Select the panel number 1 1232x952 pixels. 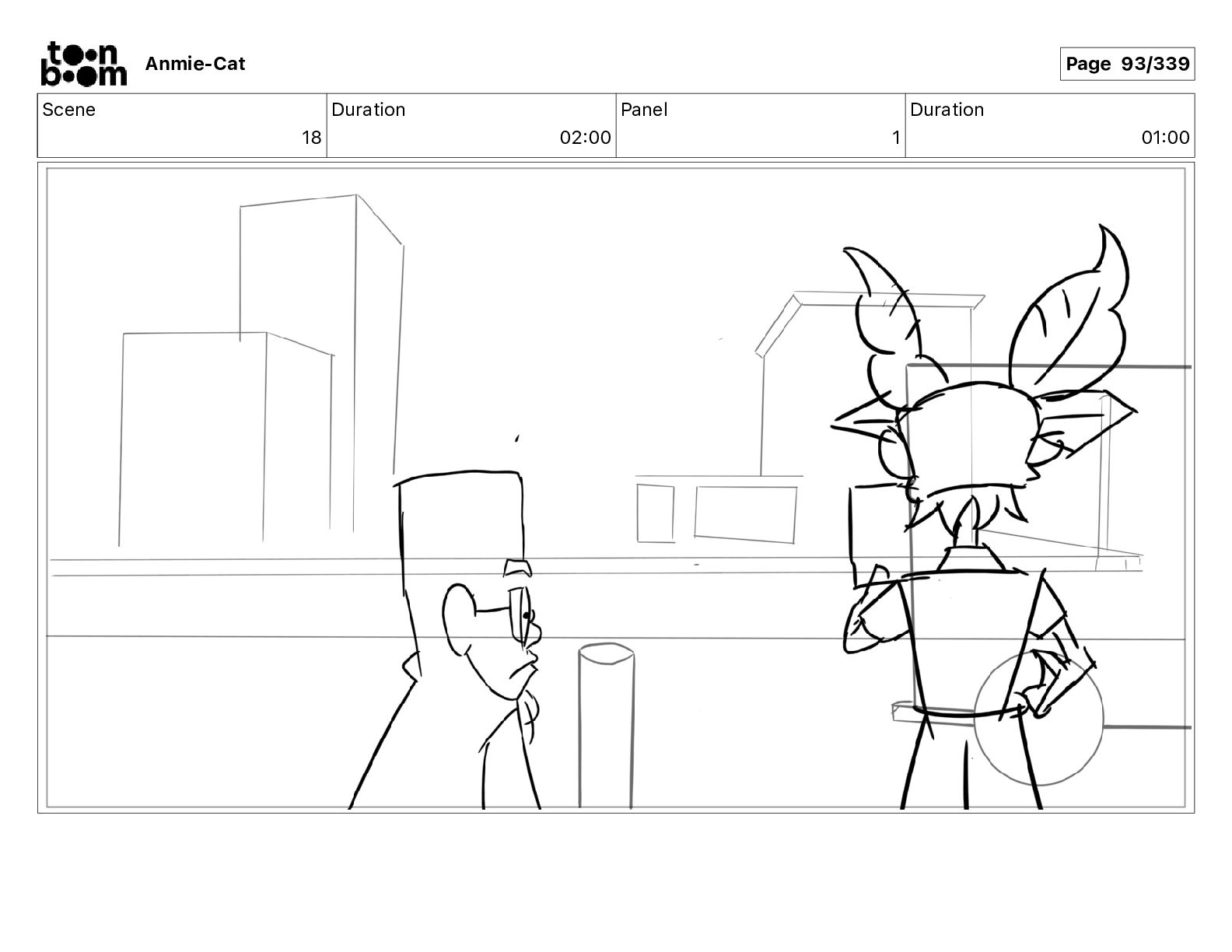coord(896,138)
